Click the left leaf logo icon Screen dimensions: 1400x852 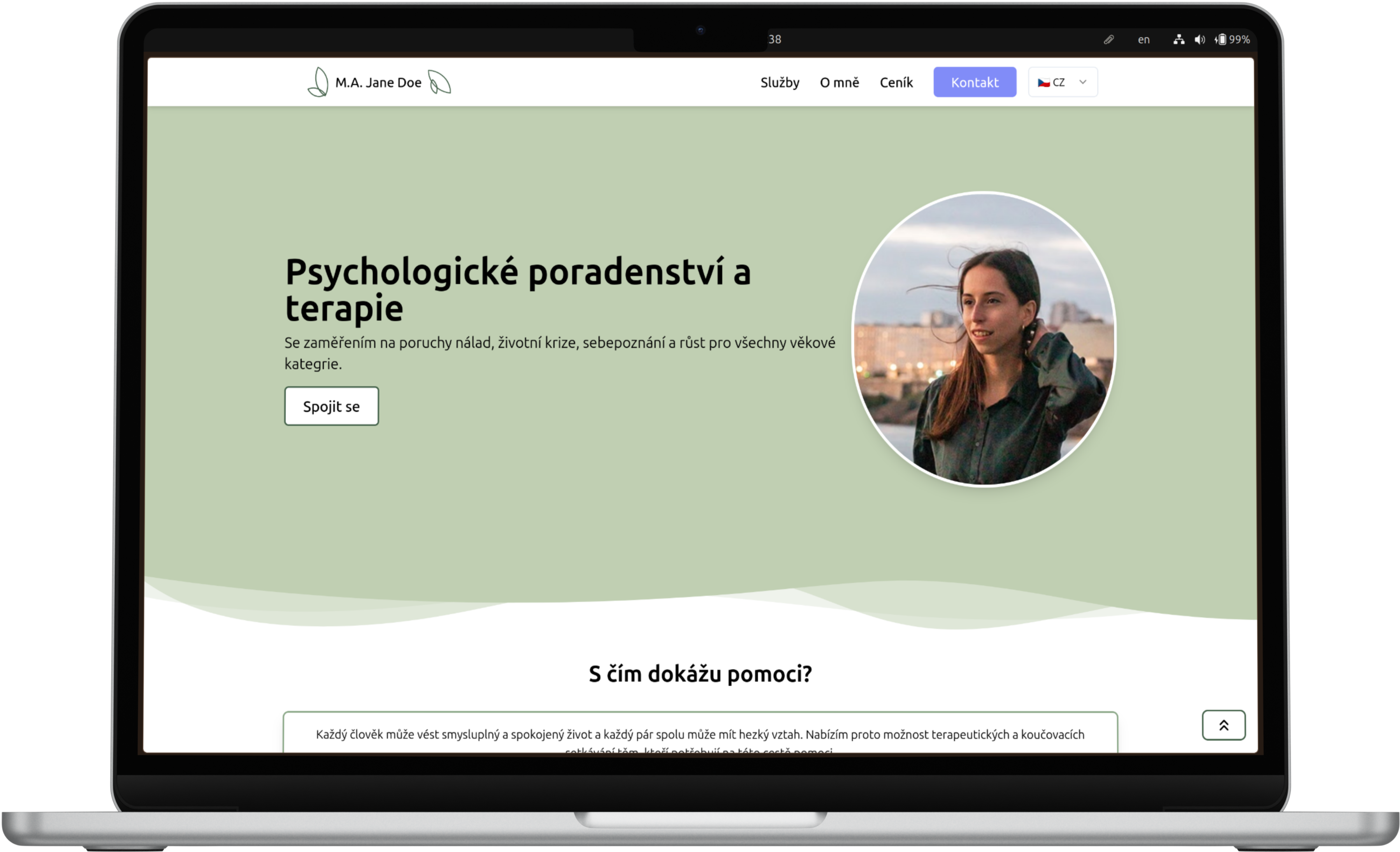318,82
